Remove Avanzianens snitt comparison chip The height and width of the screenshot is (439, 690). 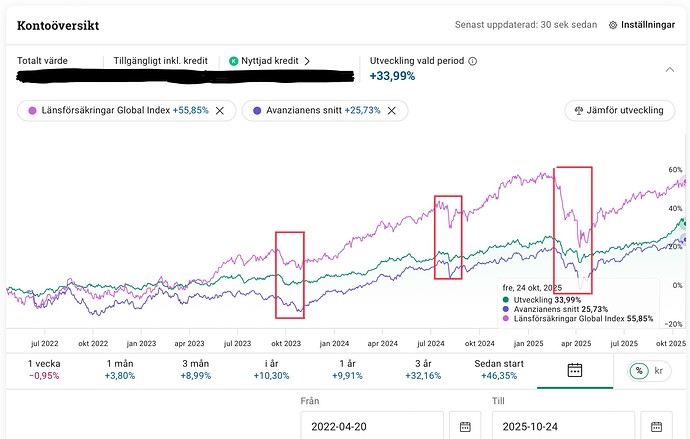[x=392, y=110]
